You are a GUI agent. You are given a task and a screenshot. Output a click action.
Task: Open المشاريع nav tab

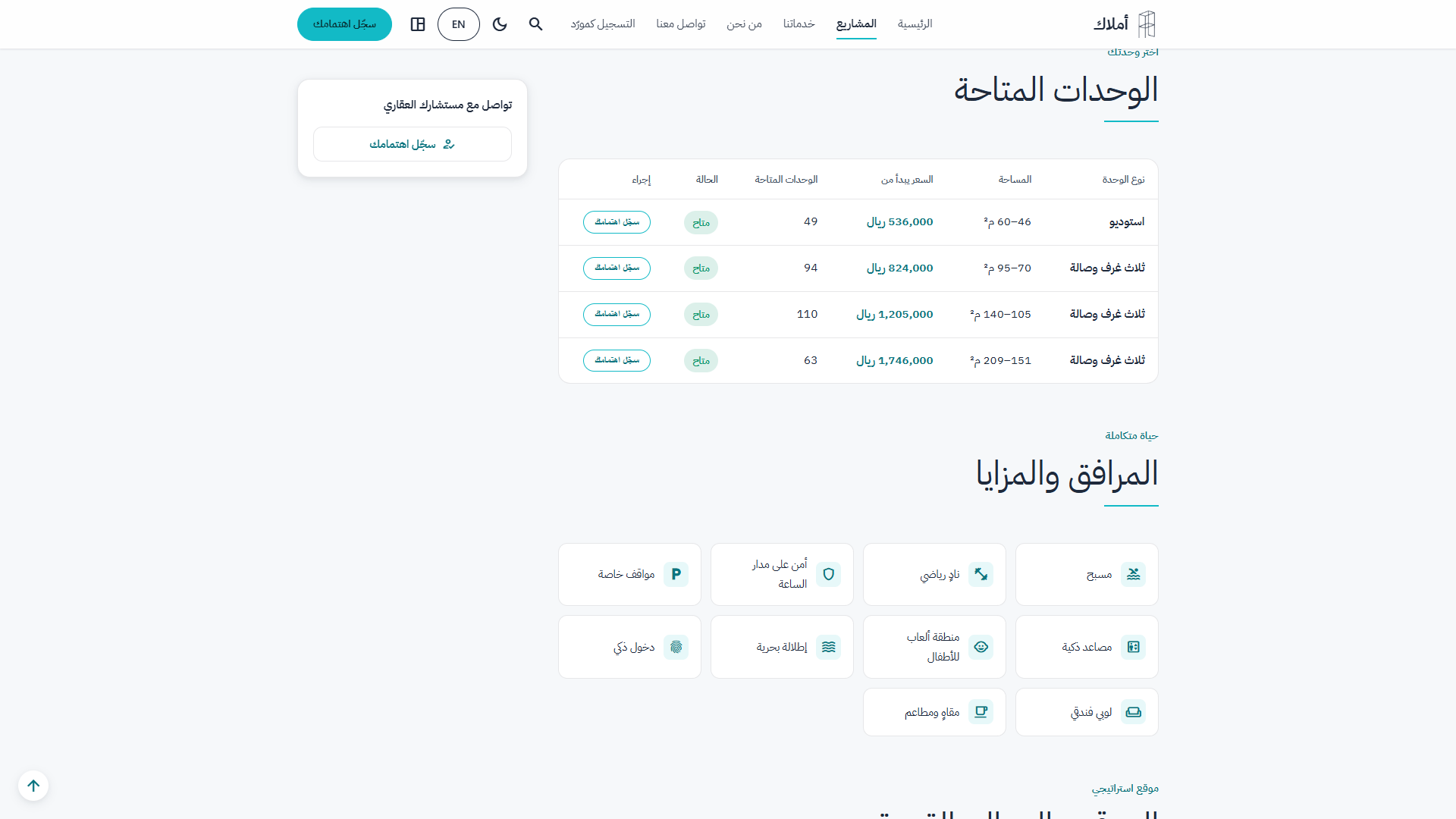pos(856,24)
